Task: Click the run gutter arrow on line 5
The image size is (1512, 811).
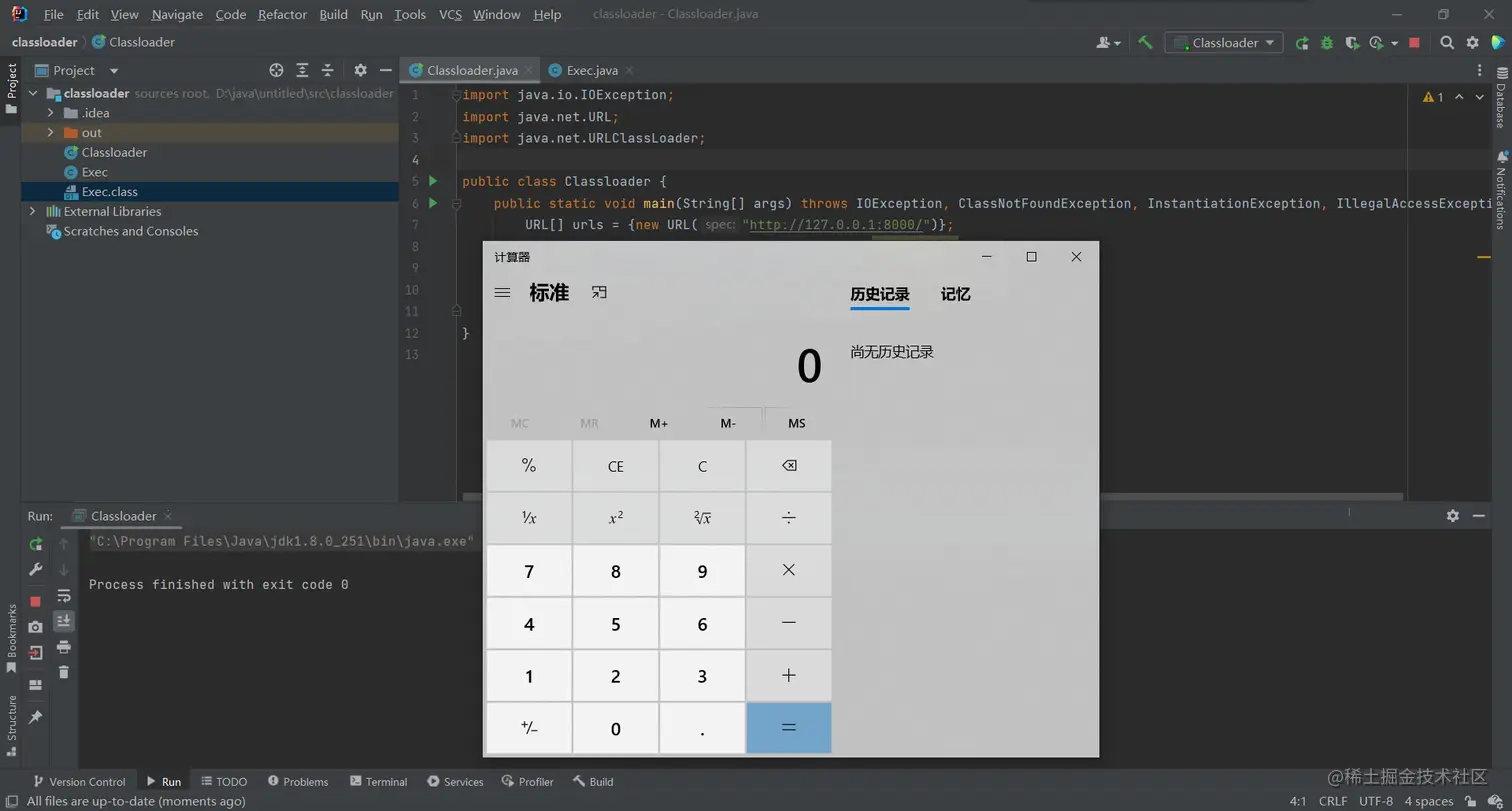Action: coord(433,181)
